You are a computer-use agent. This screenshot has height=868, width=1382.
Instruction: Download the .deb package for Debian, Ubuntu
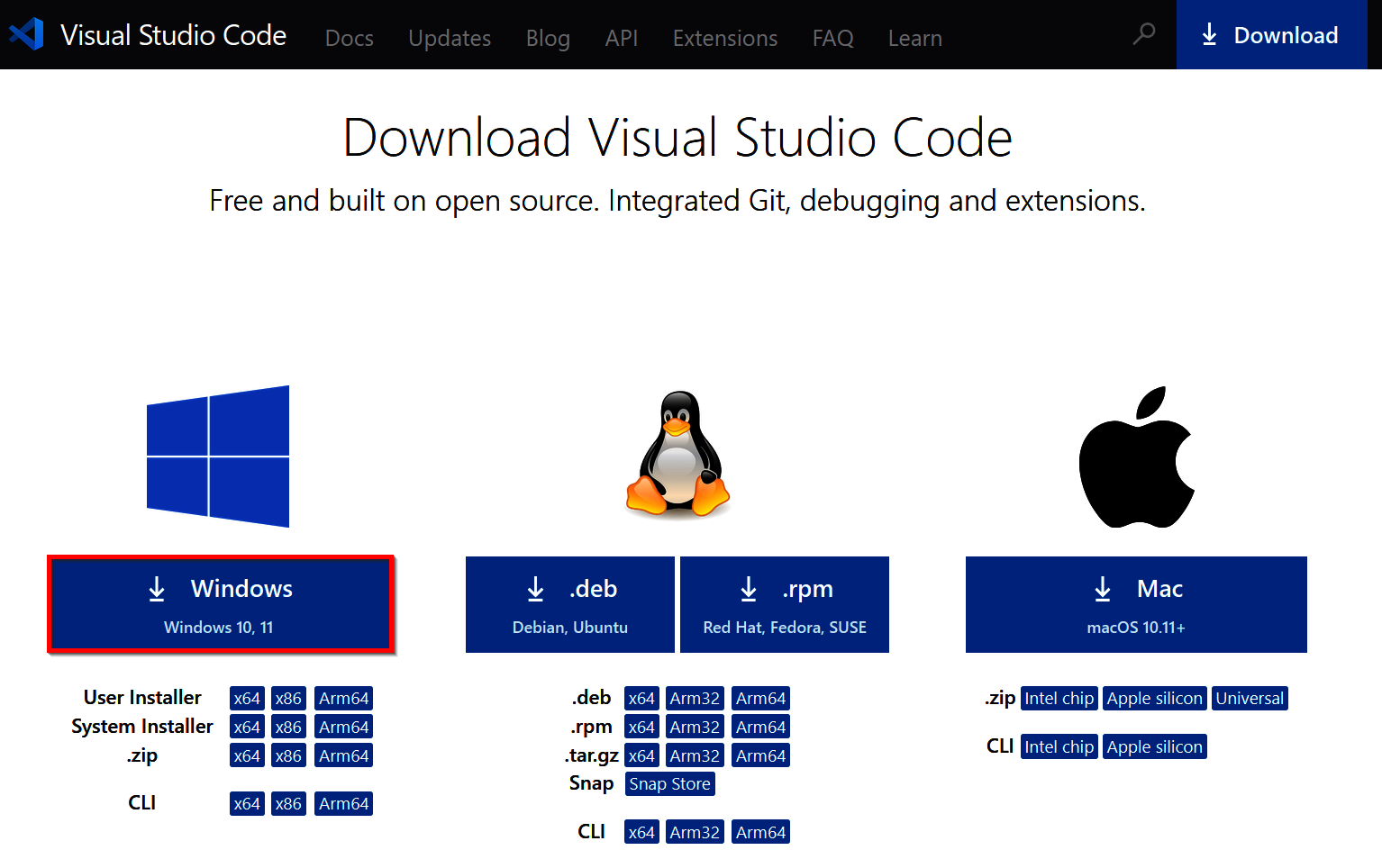click(569, 604)
